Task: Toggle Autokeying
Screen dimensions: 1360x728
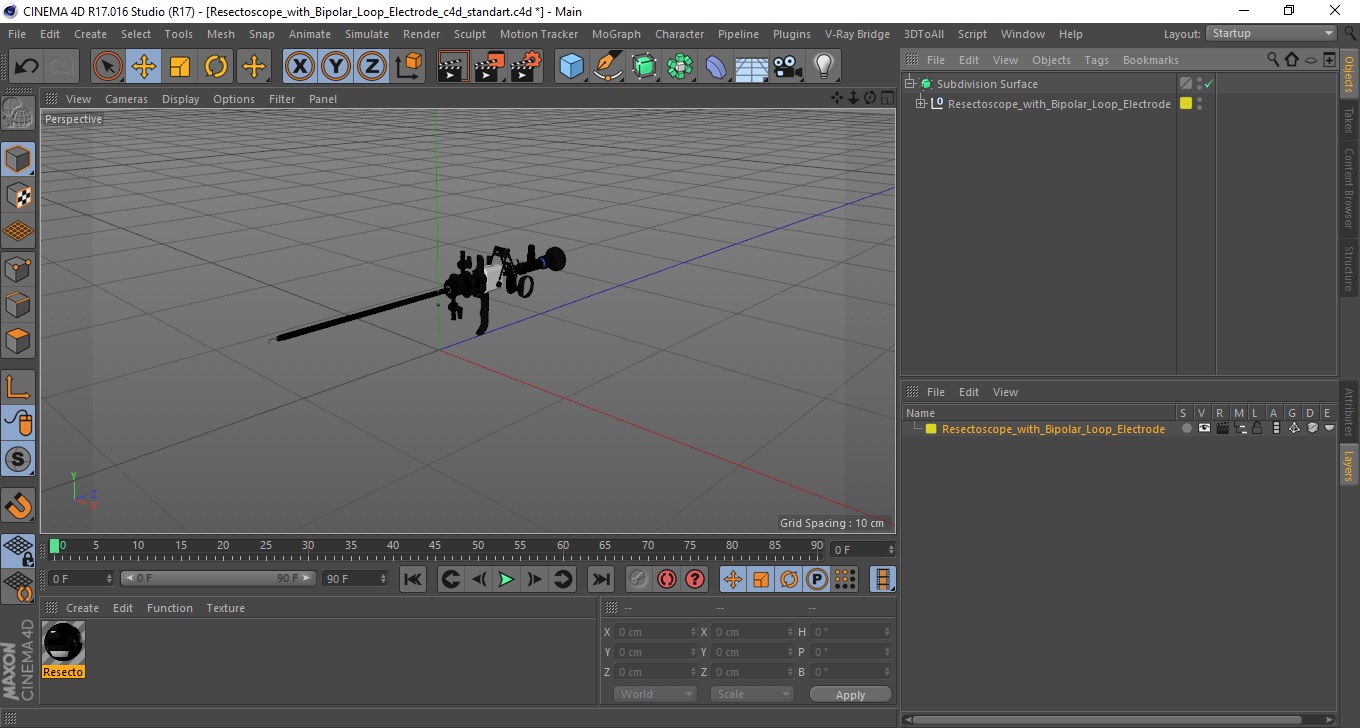Action: coord(667,579)
